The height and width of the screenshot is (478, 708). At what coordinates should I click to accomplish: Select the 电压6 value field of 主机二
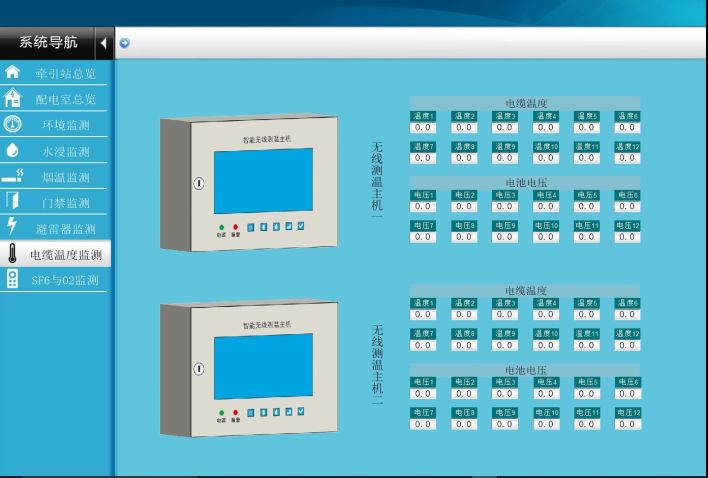click(x=627, y=394)
